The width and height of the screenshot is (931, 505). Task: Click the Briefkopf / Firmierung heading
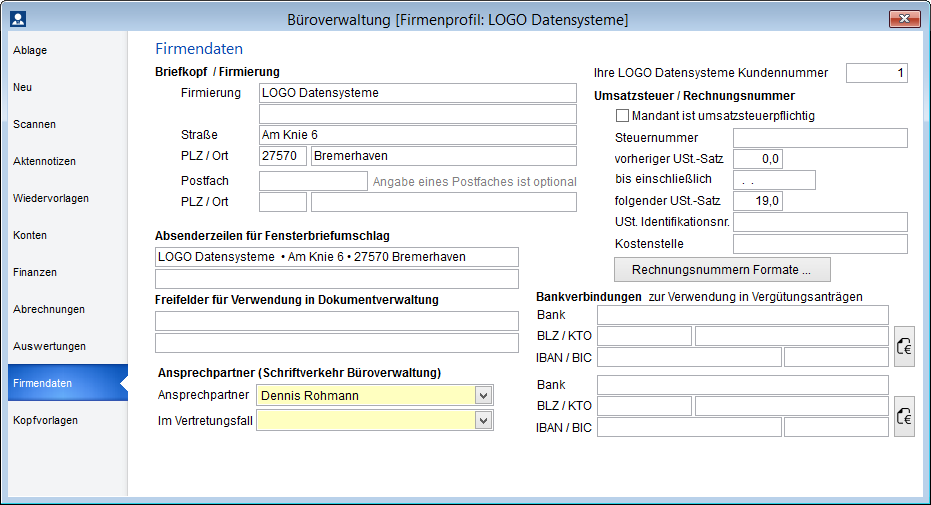(217, 72)
